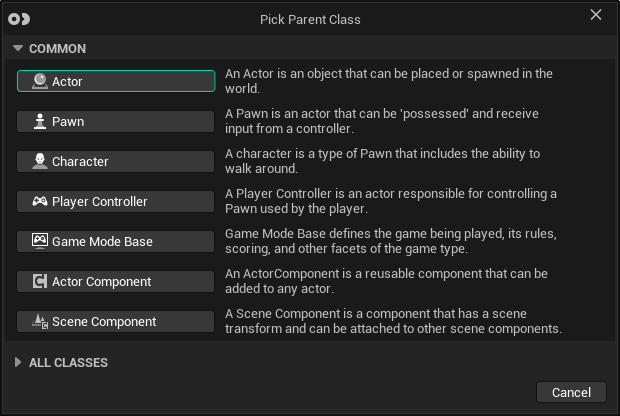Select Game Mode Base class

point(116,241)
